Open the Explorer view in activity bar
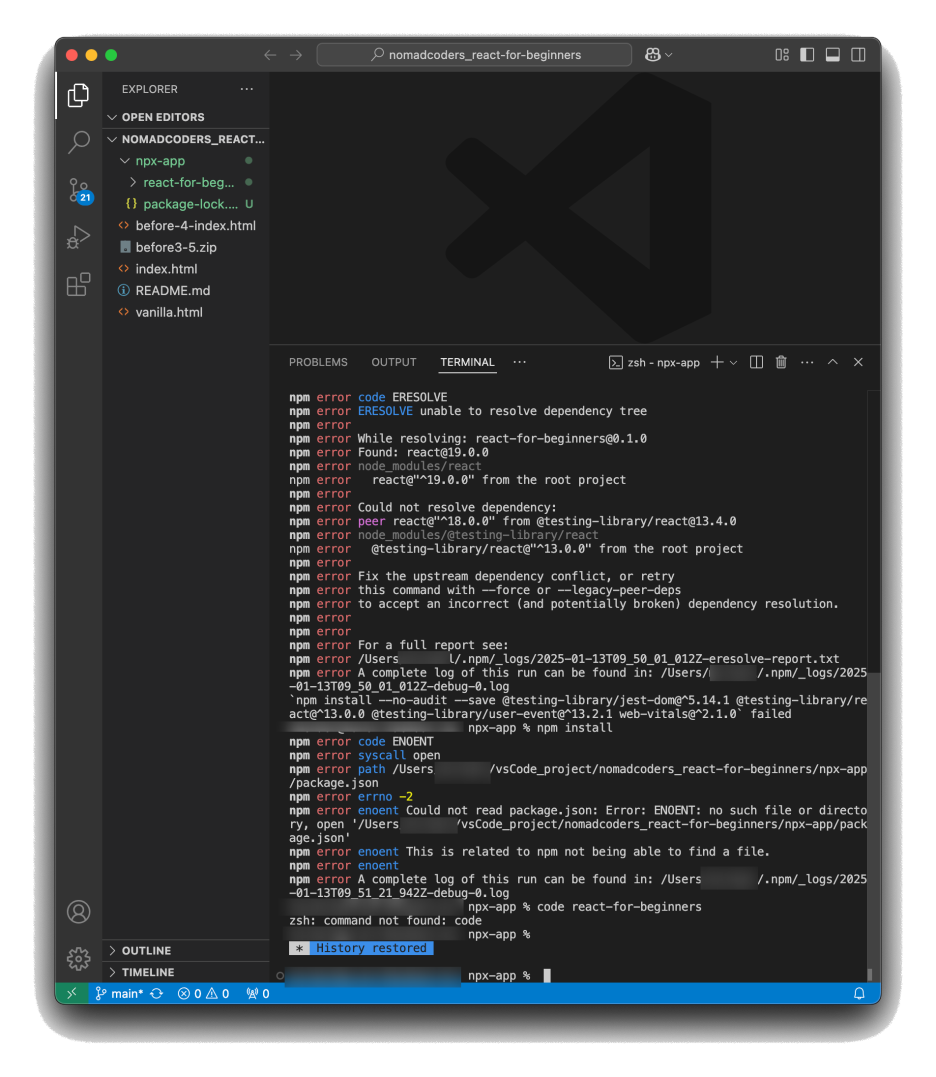Screen dimensions: 936x1077 click(78, 95)
